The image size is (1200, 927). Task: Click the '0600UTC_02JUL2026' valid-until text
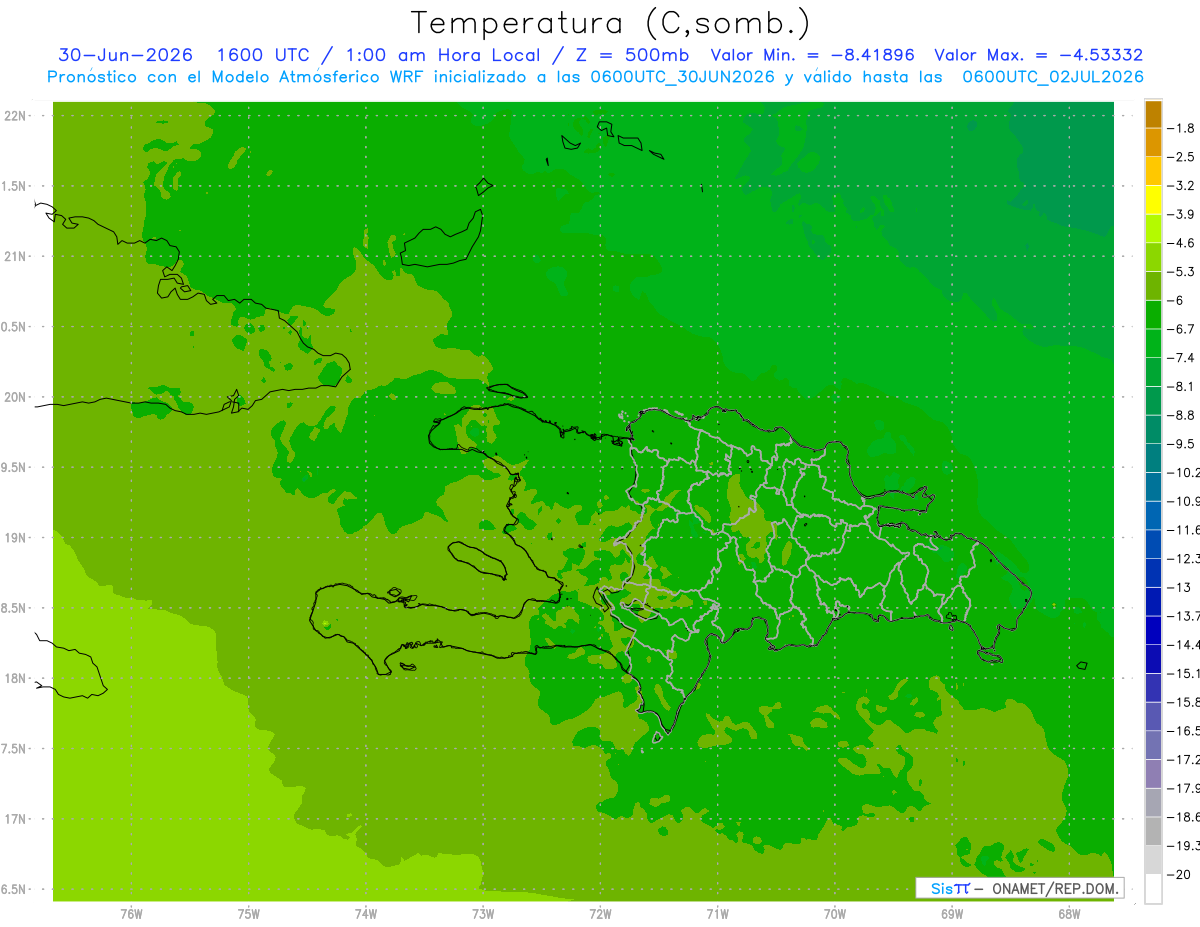pos(1053,77)
